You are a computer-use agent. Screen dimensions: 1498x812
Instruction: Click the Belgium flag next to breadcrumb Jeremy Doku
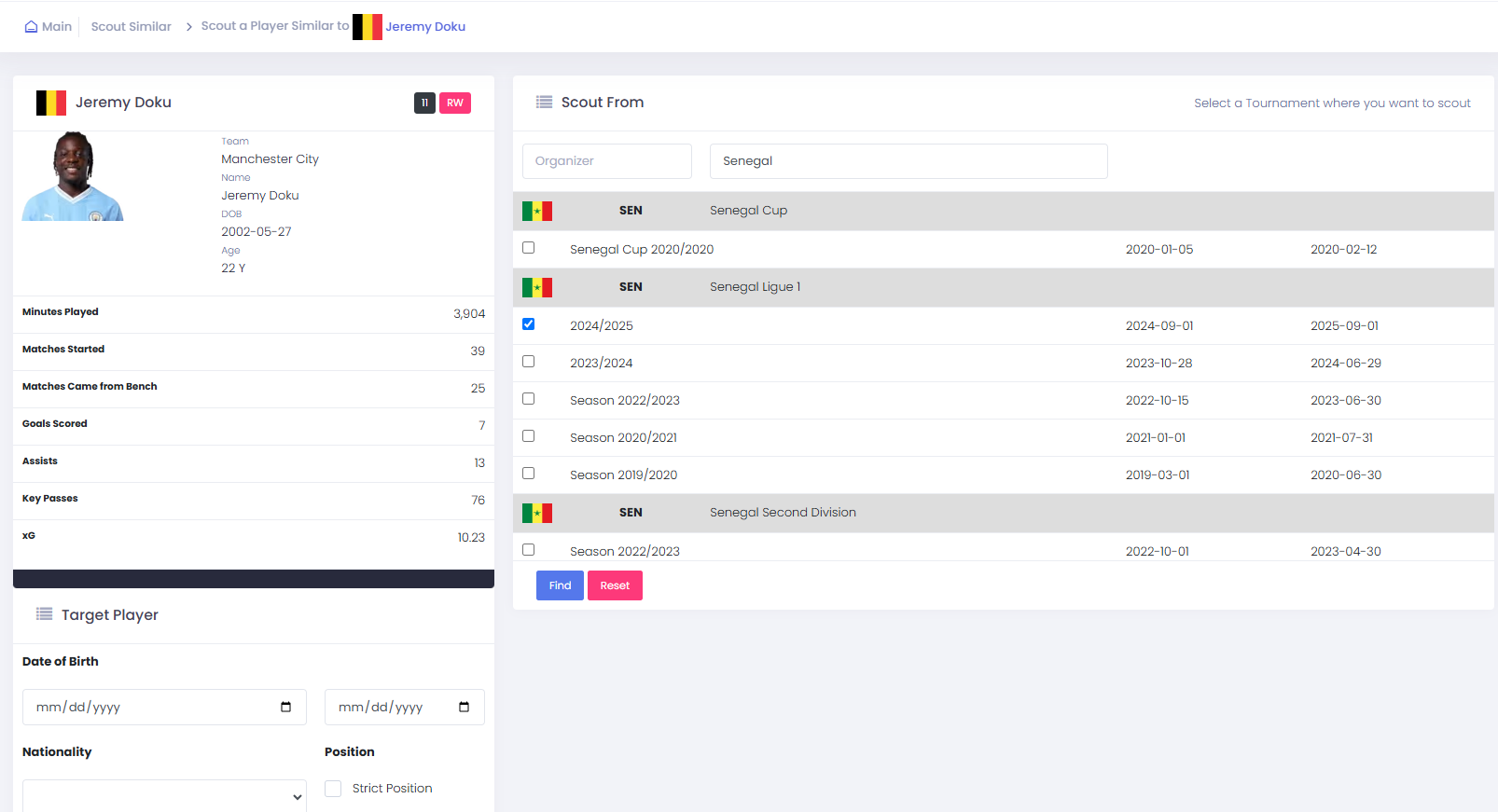[x=368, y=27]
